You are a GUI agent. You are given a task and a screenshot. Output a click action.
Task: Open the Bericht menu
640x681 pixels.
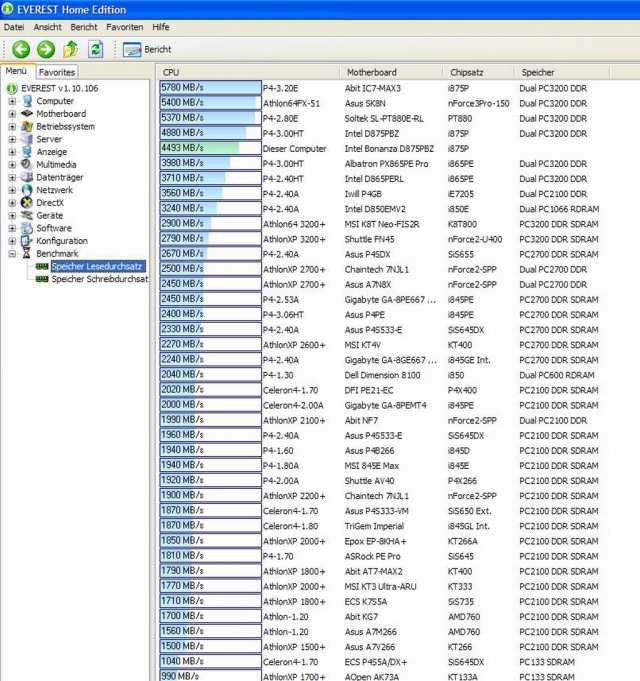pos(84,27)
